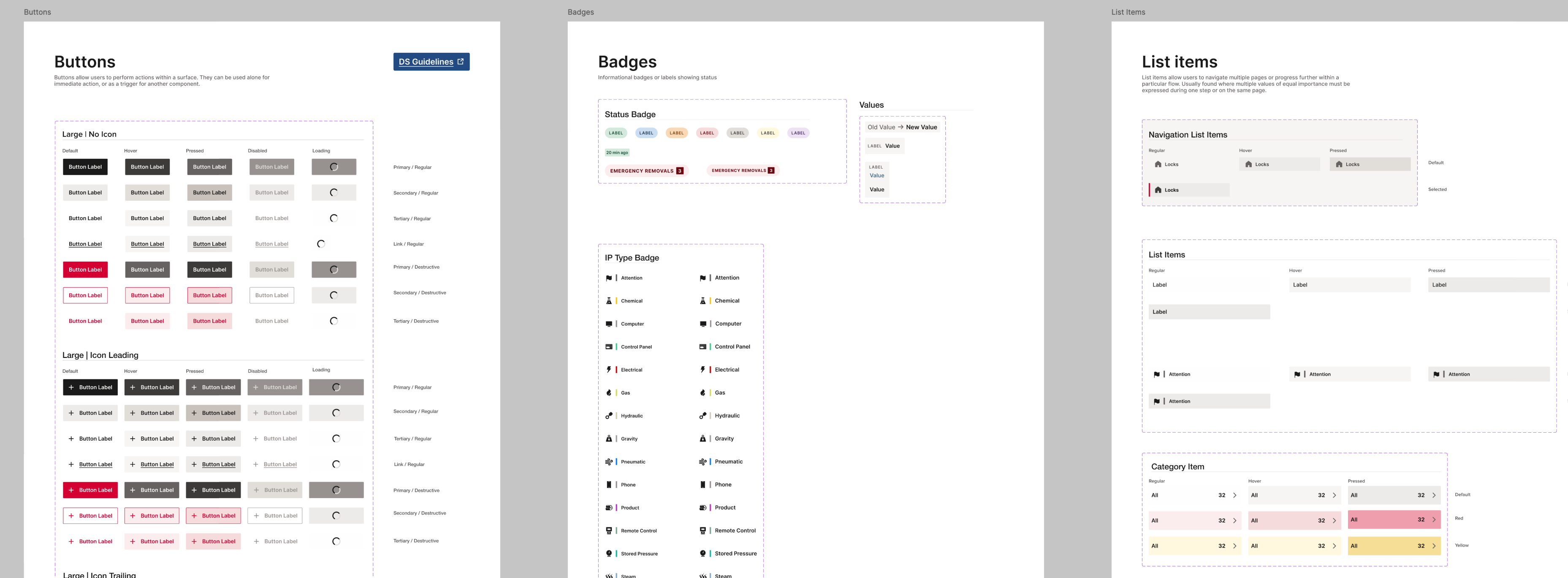Click Navigation List Items heading

click(1188, 135)
